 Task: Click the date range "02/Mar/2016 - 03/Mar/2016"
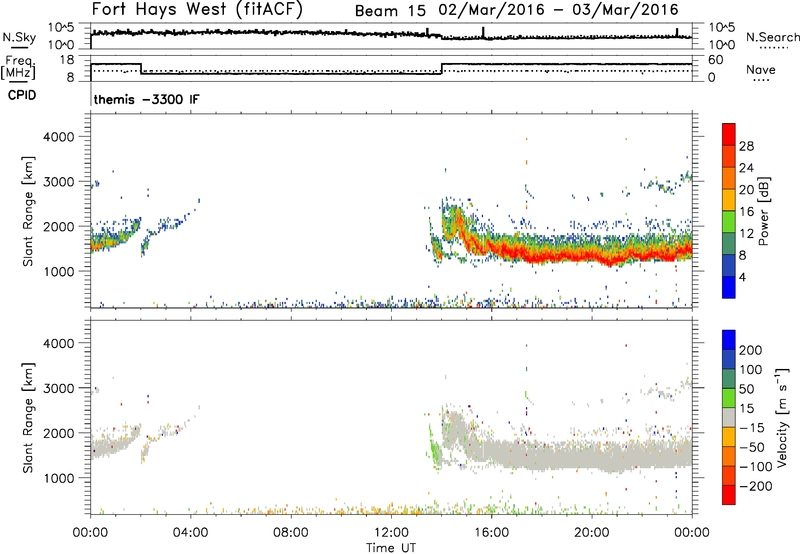click(559, 10)
